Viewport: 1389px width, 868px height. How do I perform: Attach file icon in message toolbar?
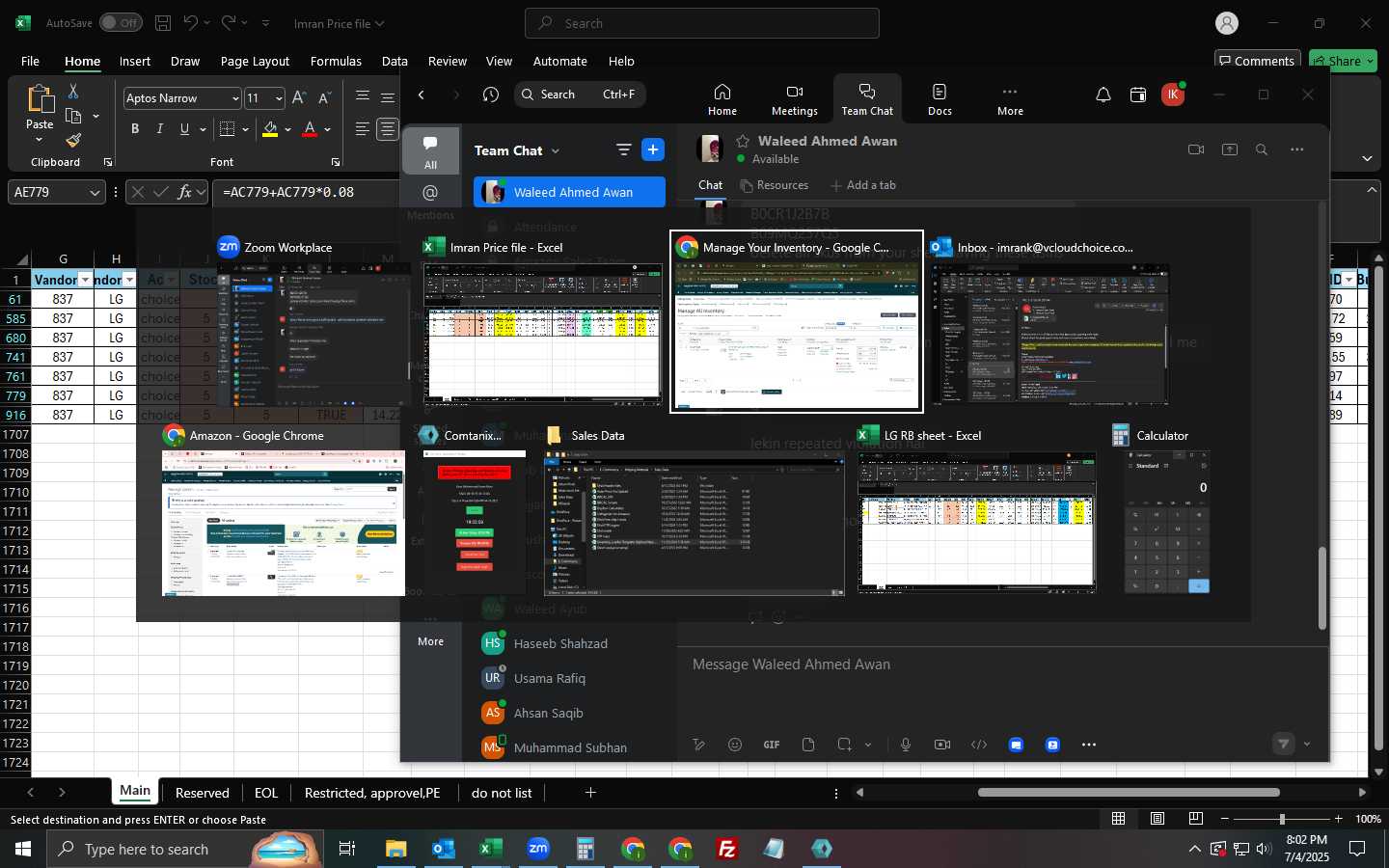pyautogui.click(x=808, y=745)
